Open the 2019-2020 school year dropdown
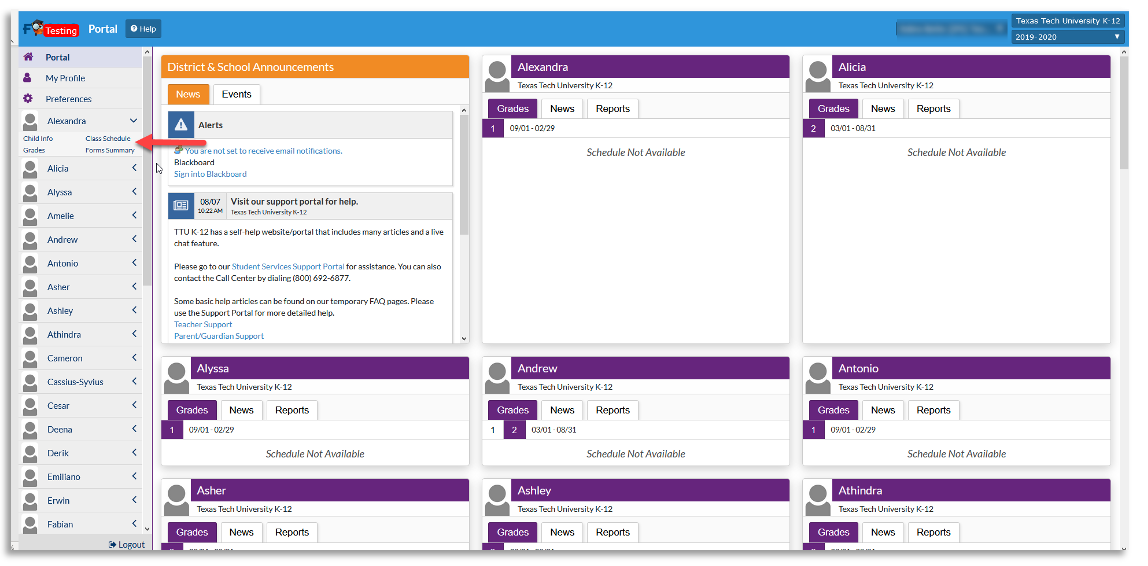Viewport: 1148px width, 566px height. tap(1067, 37)
